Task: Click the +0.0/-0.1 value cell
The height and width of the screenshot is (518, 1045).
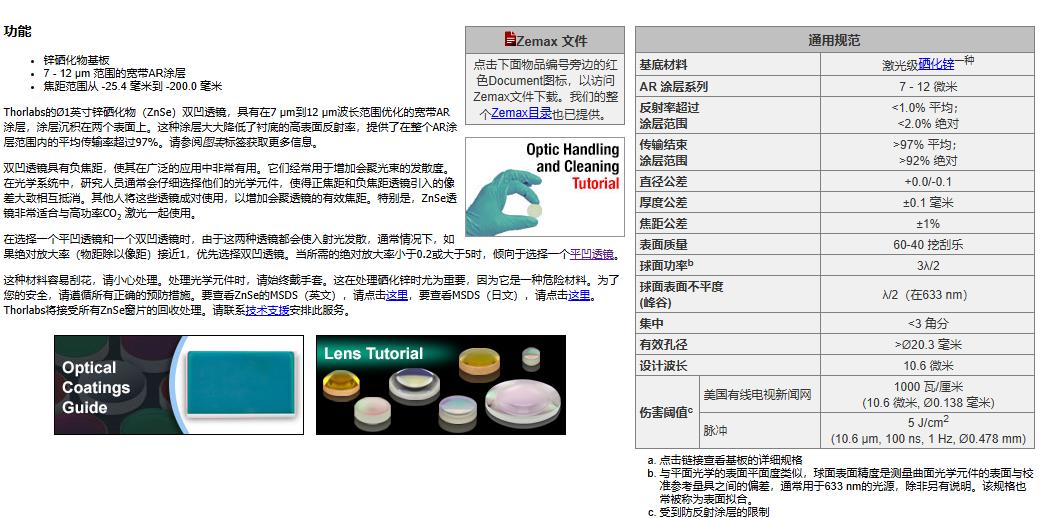Action: (x=928, y=181)
